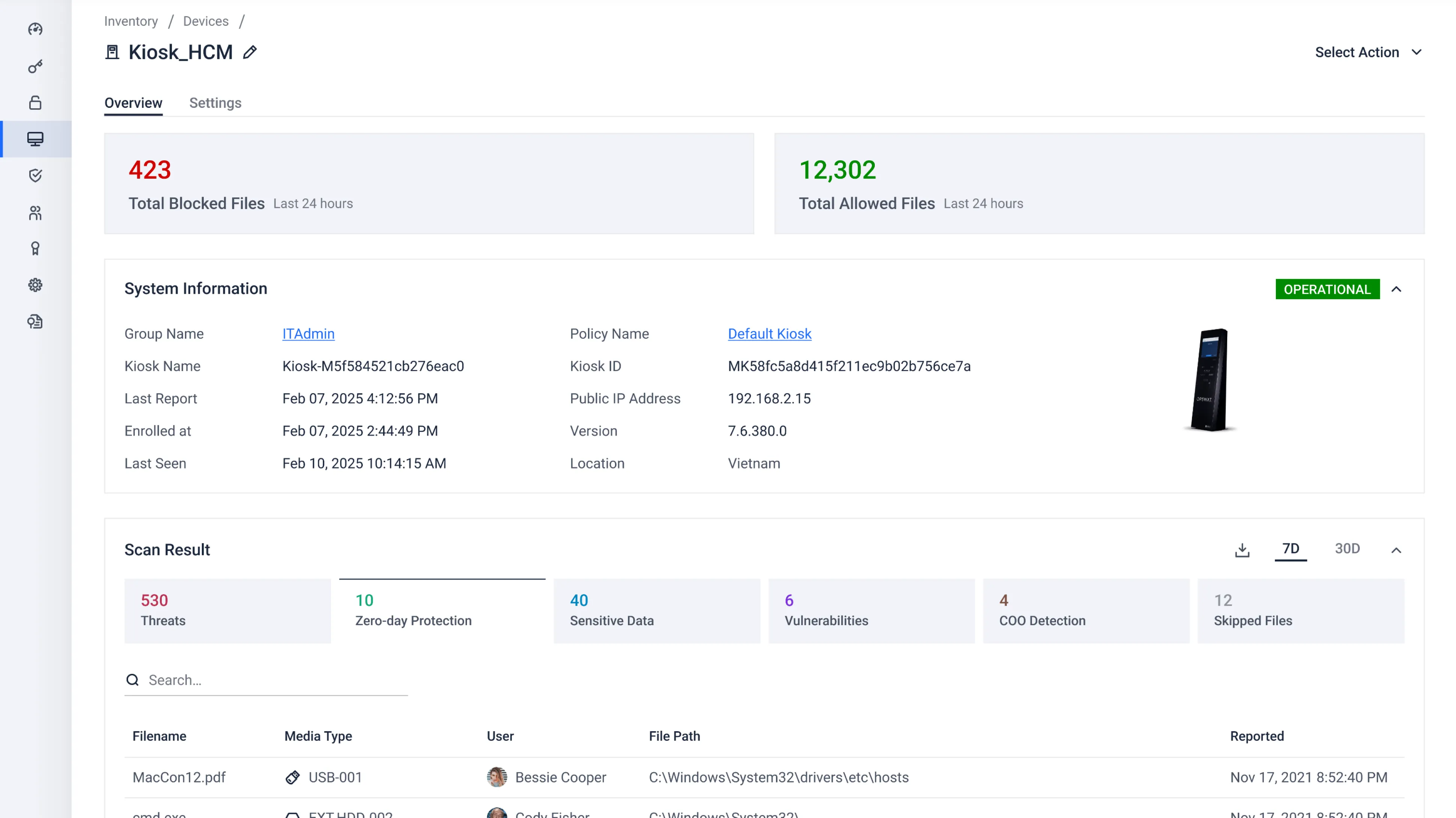Open the Default Kiosk policy link

pyautogui.click(x=769, y=334)
